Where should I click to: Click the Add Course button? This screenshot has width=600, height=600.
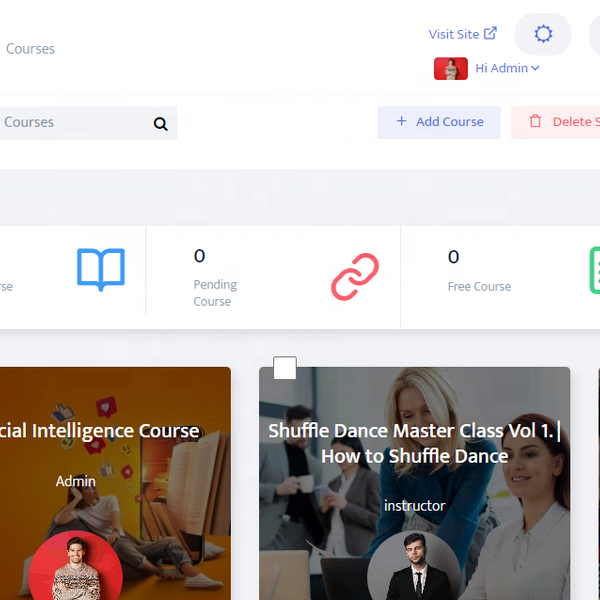(439, 122)
